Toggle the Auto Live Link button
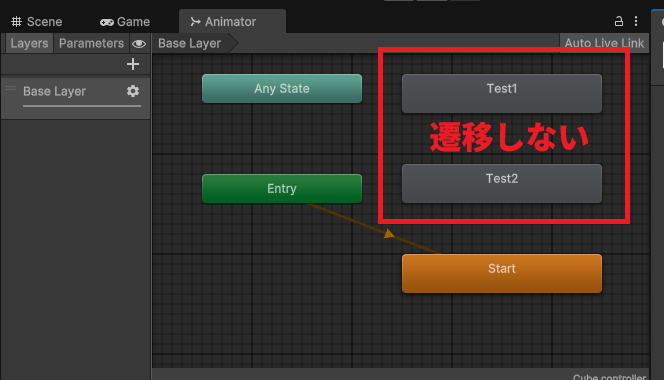664x380 pixels. pyautogui.click(x=604, y=43)
